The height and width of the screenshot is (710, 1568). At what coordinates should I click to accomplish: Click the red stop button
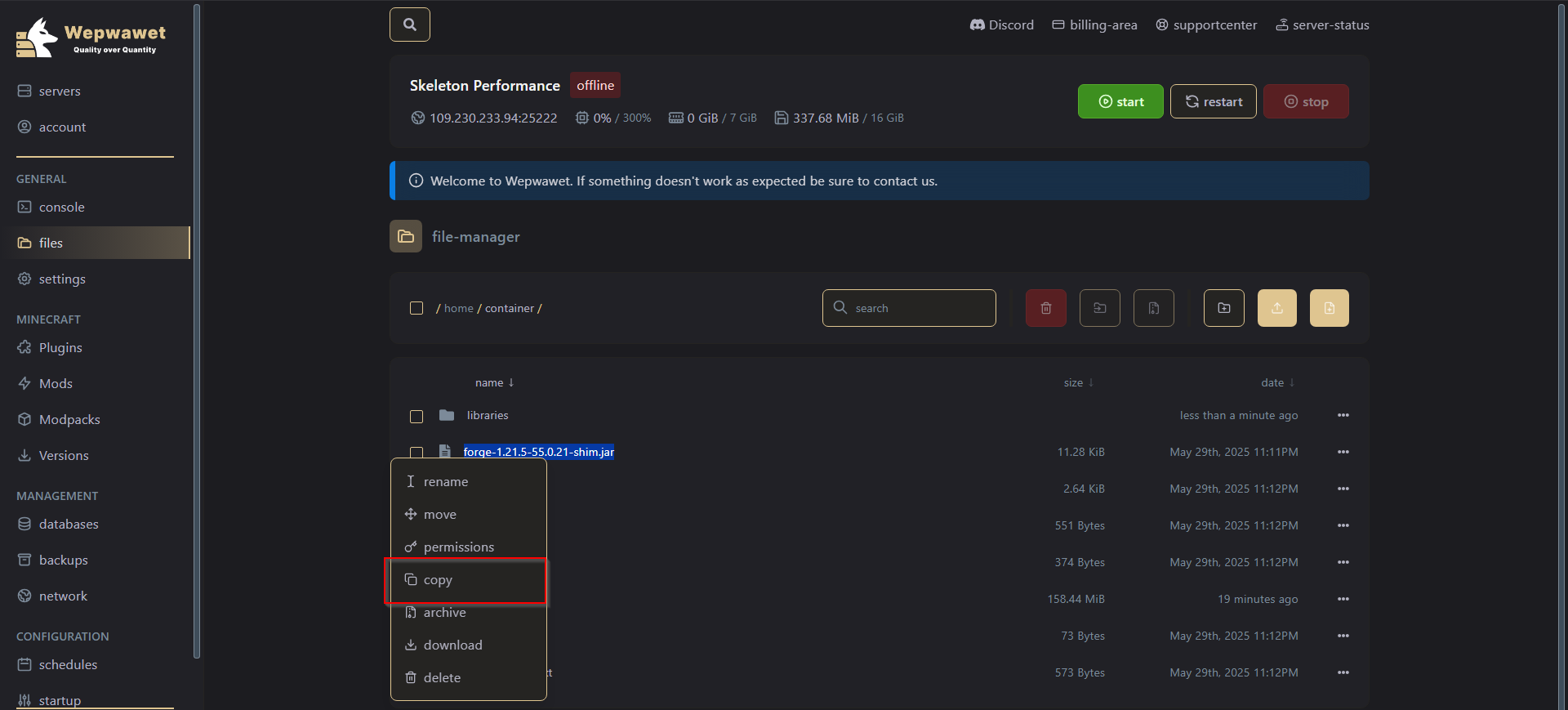1306,101
